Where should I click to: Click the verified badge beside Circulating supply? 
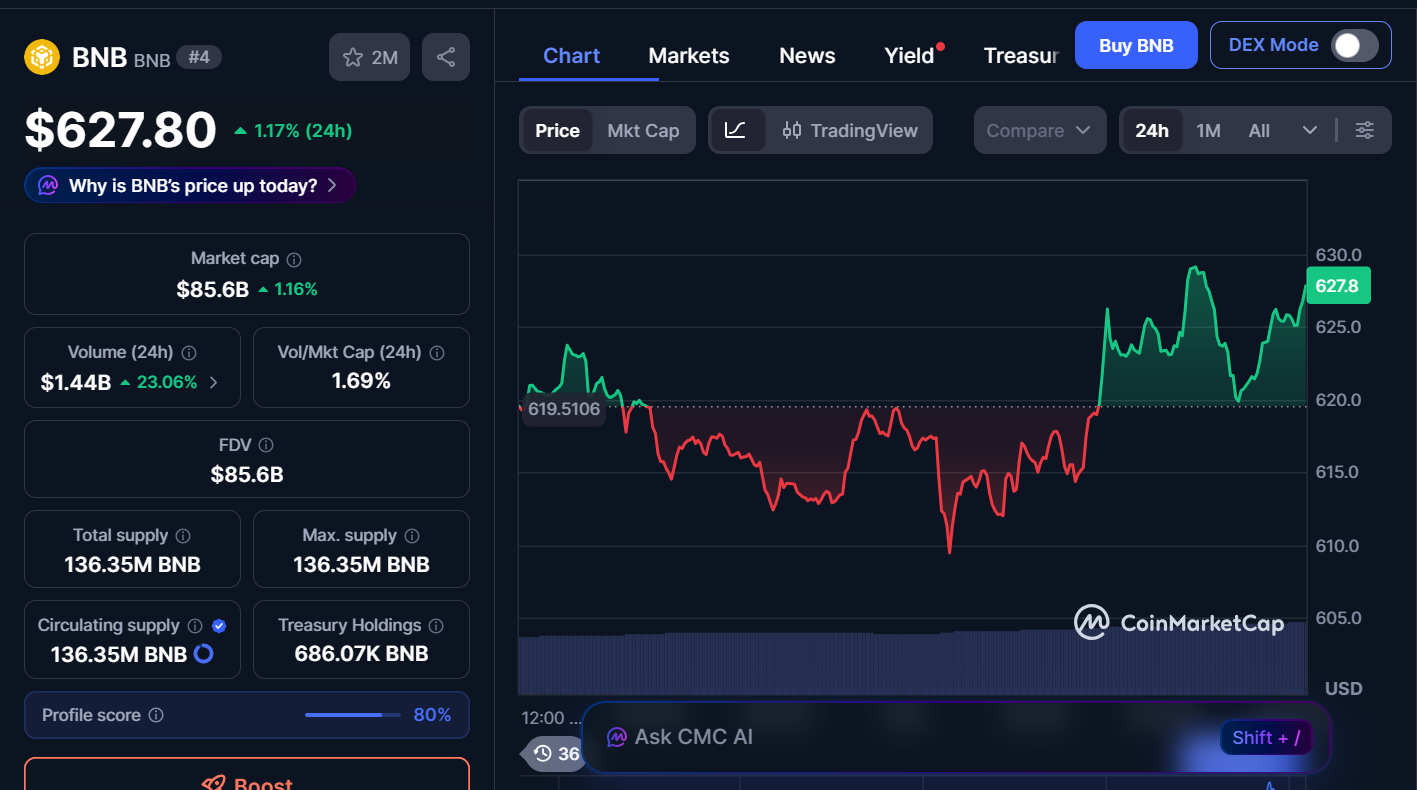click(x=218, y=625)
